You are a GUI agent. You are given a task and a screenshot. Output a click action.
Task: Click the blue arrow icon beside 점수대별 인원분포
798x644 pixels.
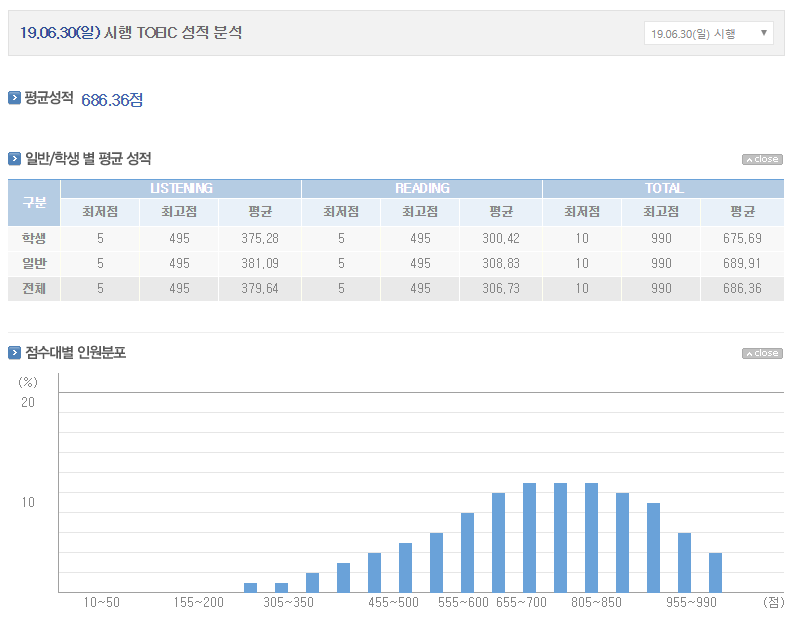[14, 353]
